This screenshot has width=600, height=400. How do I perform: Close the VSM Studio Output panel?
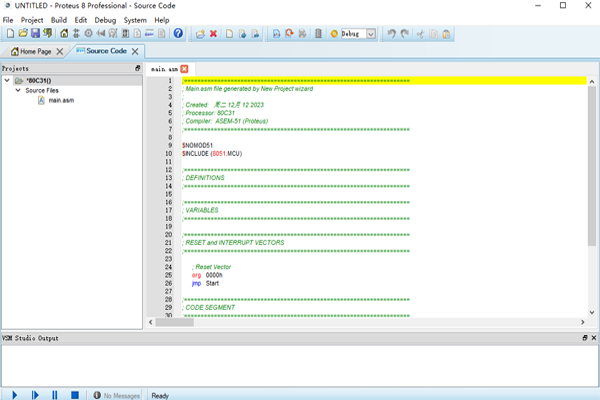click(x=594, y=338)
